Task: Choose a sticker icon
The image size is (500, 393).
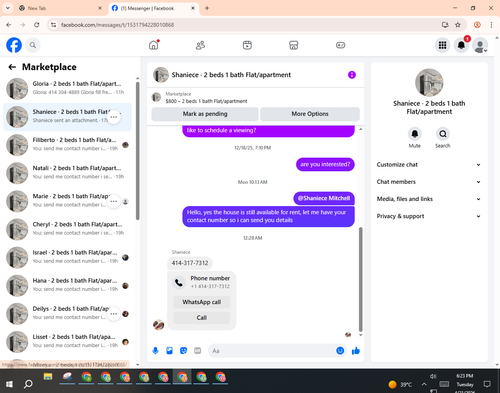Action: pyautogui.click(x=183, y=351)
